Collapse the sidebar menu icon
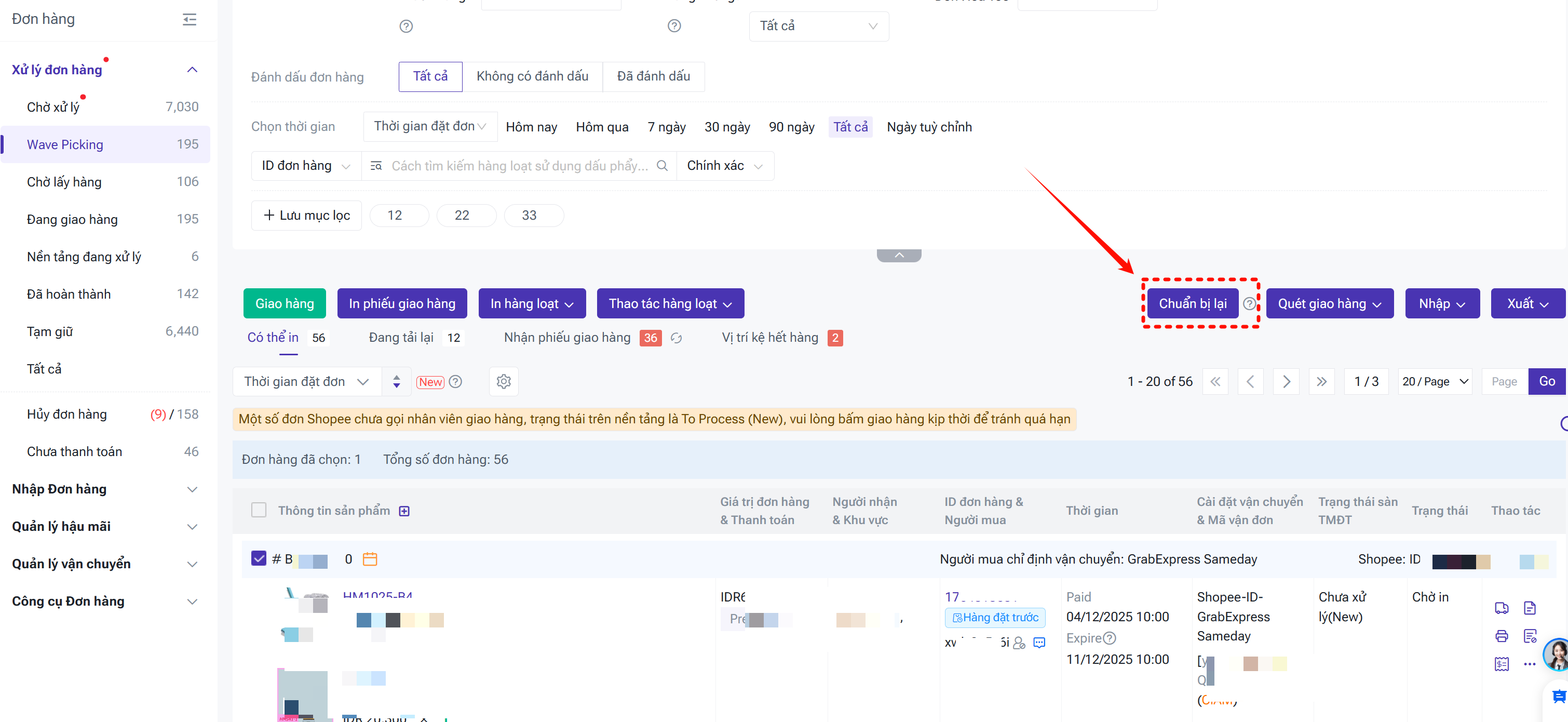The height and width of the screenshot is (722, 1568). click(x=190, y=20)
